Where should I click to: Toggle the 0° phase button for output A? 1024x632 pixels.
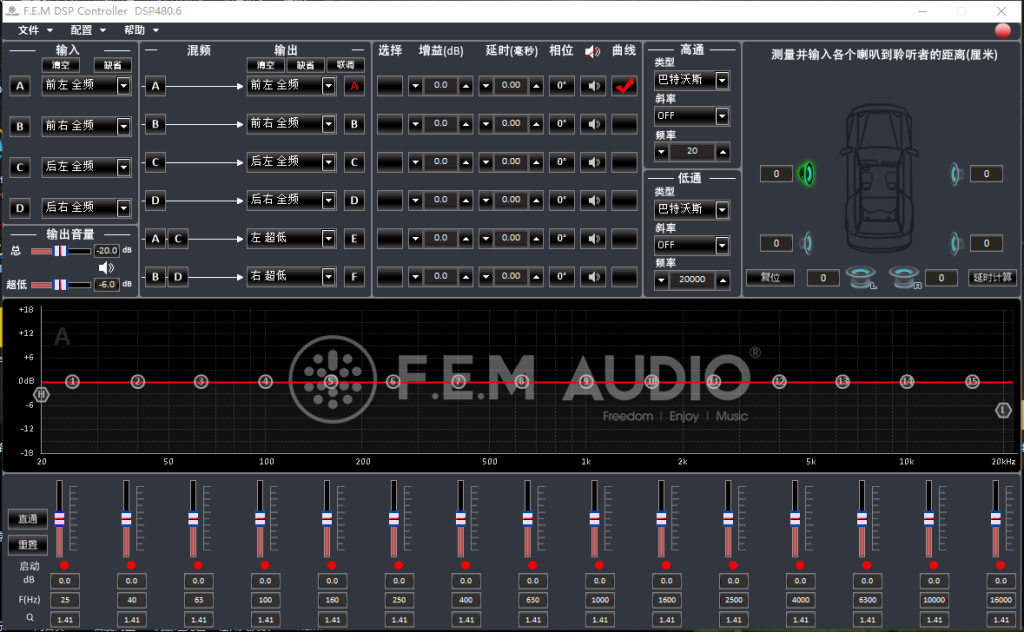click(562, 86)
